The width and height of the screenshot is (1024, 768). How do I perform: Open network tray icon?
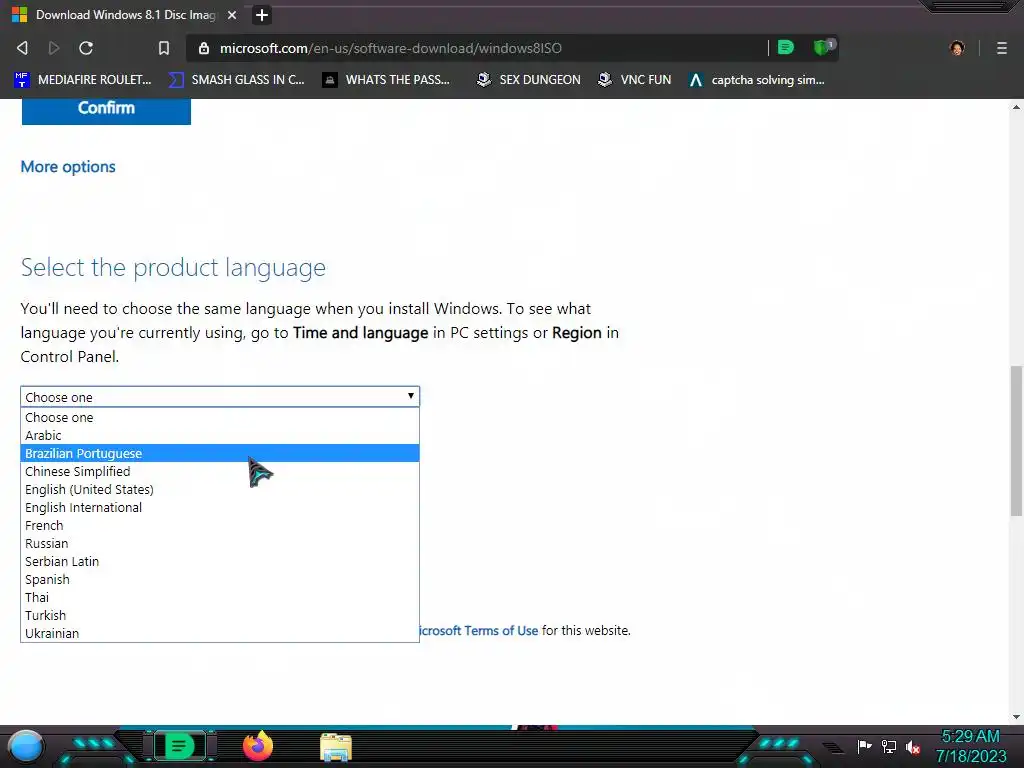(x=889, y=746)
